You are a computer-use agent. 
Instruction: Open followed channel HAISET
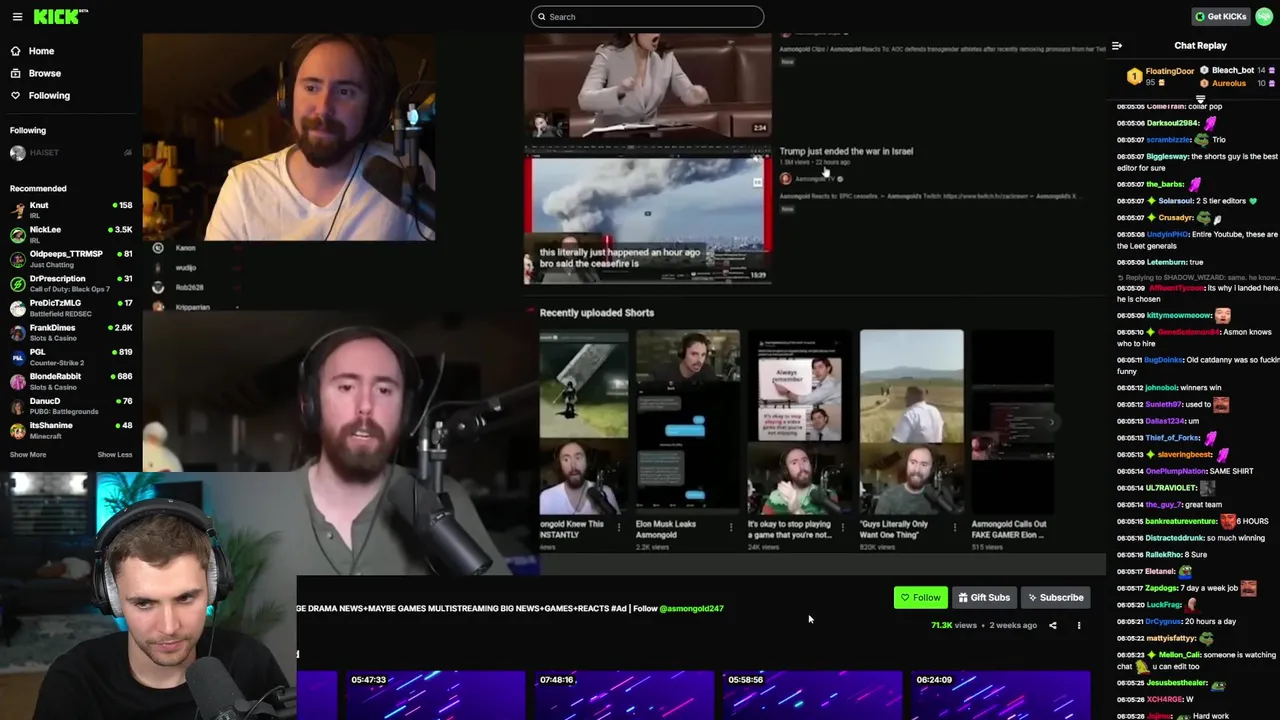(x=70, y=153)
